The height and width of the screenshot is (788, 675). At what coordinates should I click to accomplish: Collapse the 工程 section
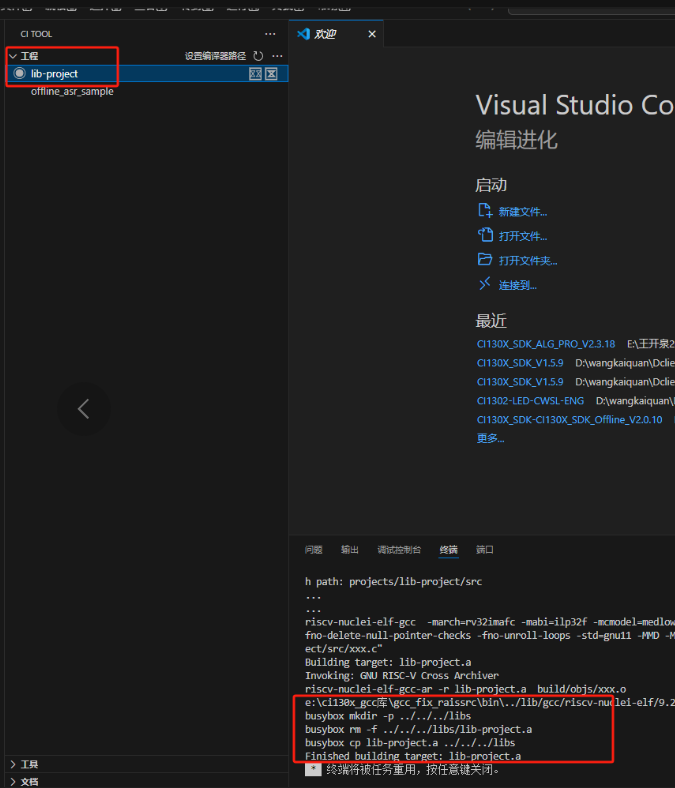13,56
